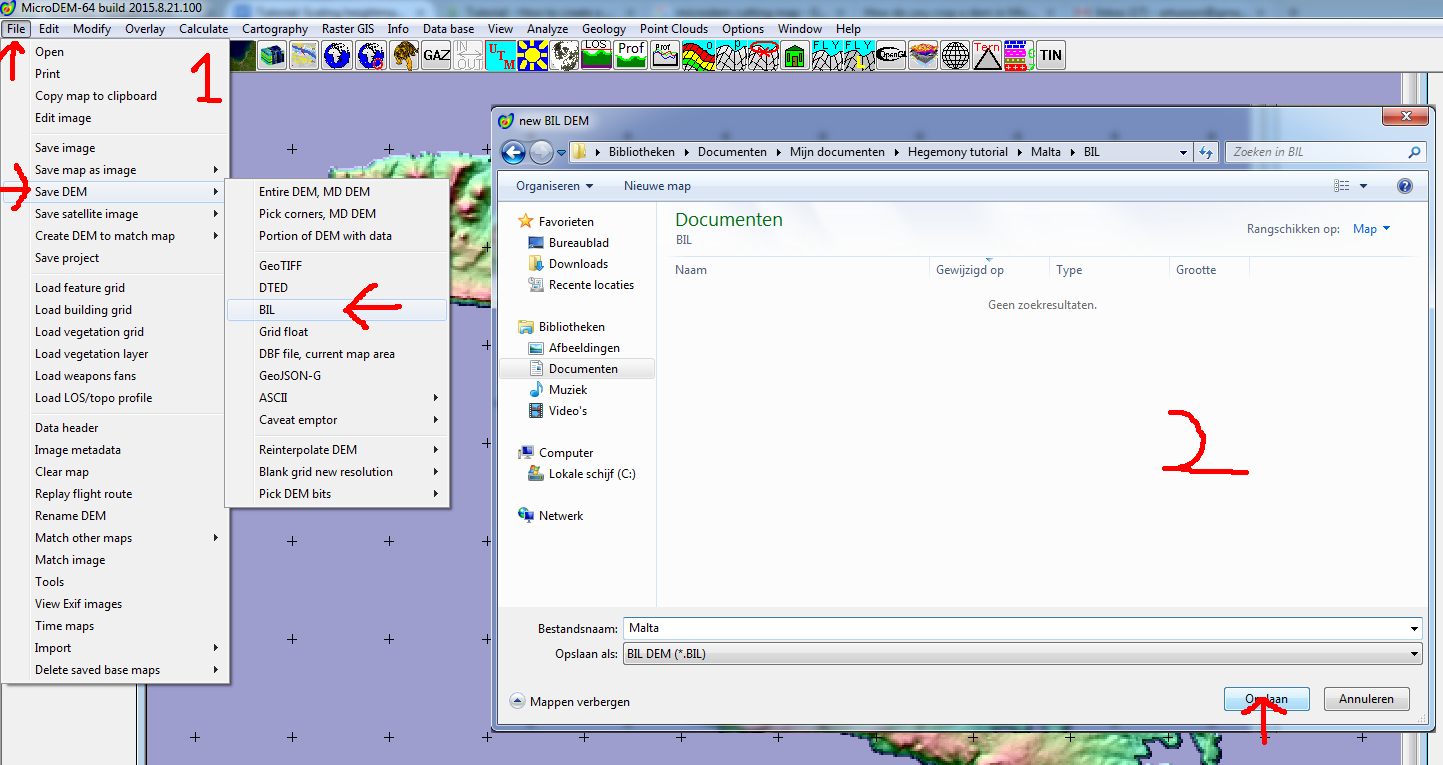The height and width of the screenshot is (765, 1443).
Task: Click the globe icon with red mark
Action: click(370, 55)
